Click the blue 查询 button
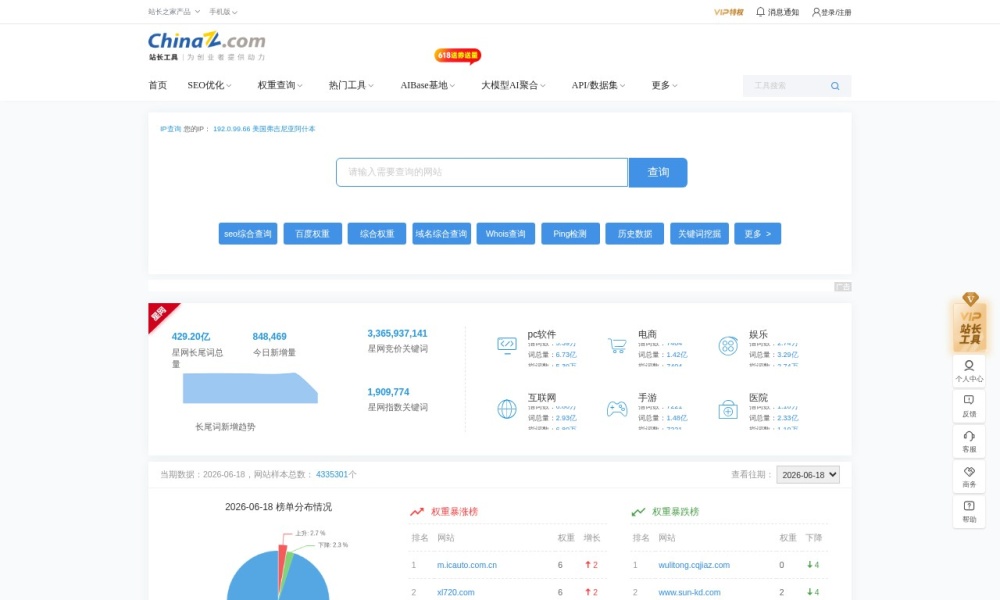The width and height of the screenshot is (1000, 600). tap(658, 172)
